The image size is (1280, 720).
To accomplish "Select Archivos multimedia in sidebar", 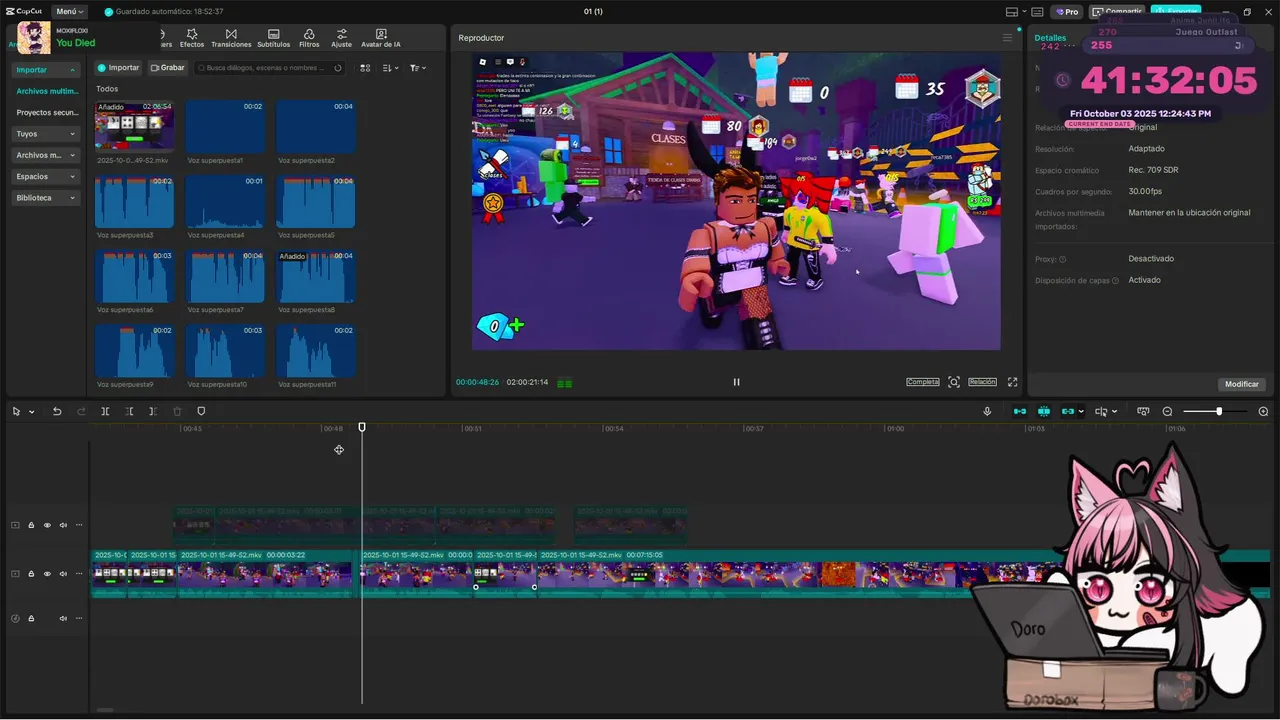I will point(47,91).
